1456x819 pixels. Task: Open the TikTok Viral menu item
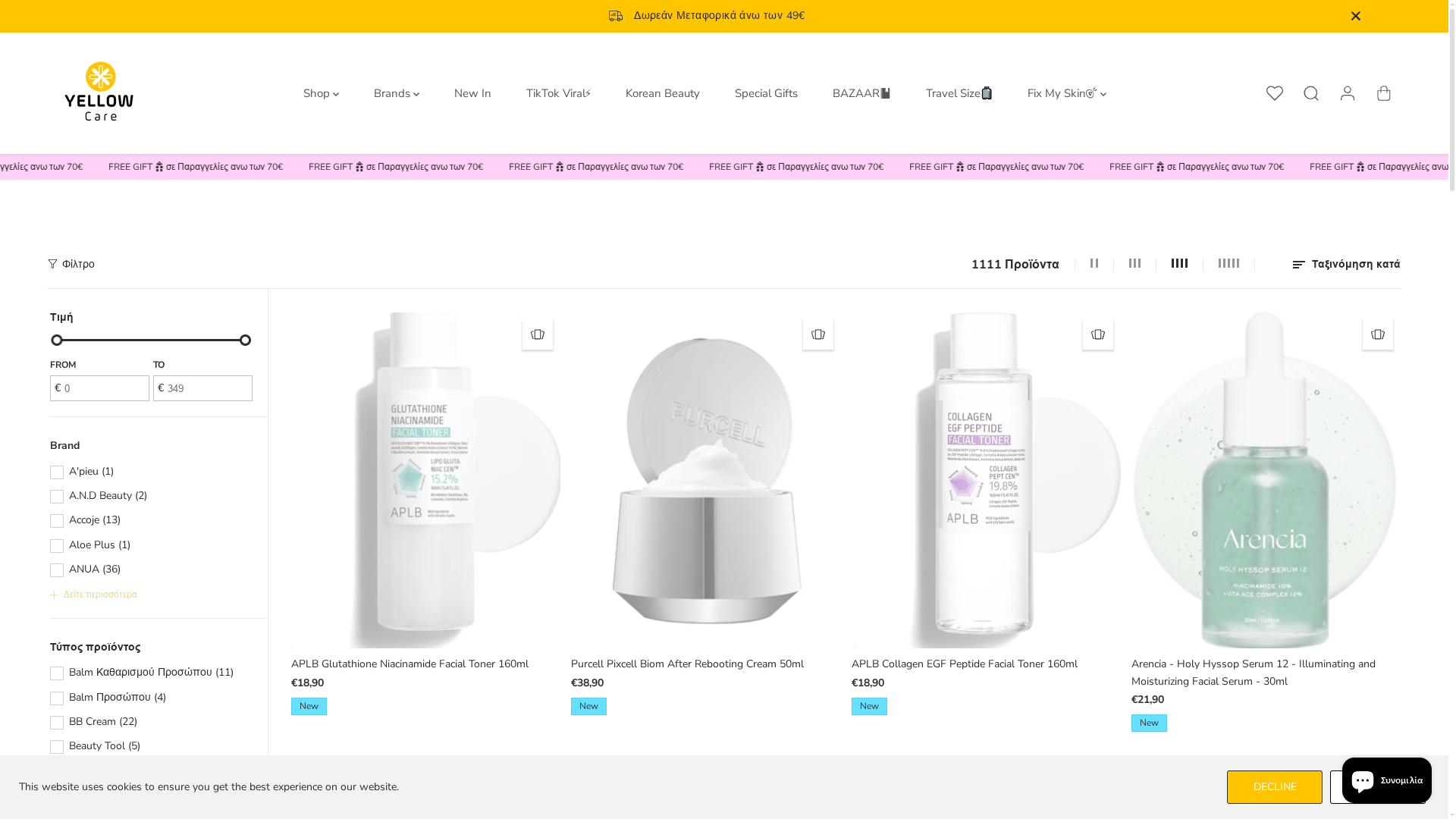558,93
